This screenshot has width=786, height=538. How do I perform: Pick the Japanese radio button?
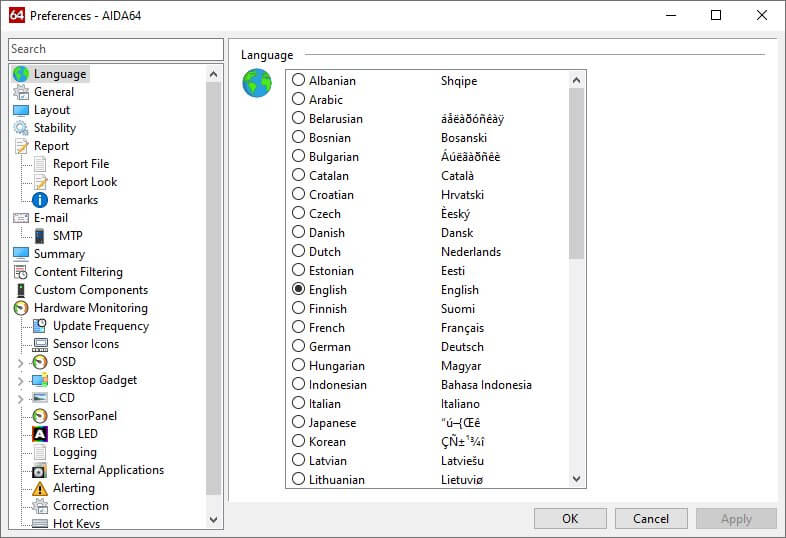click(298, 422)
